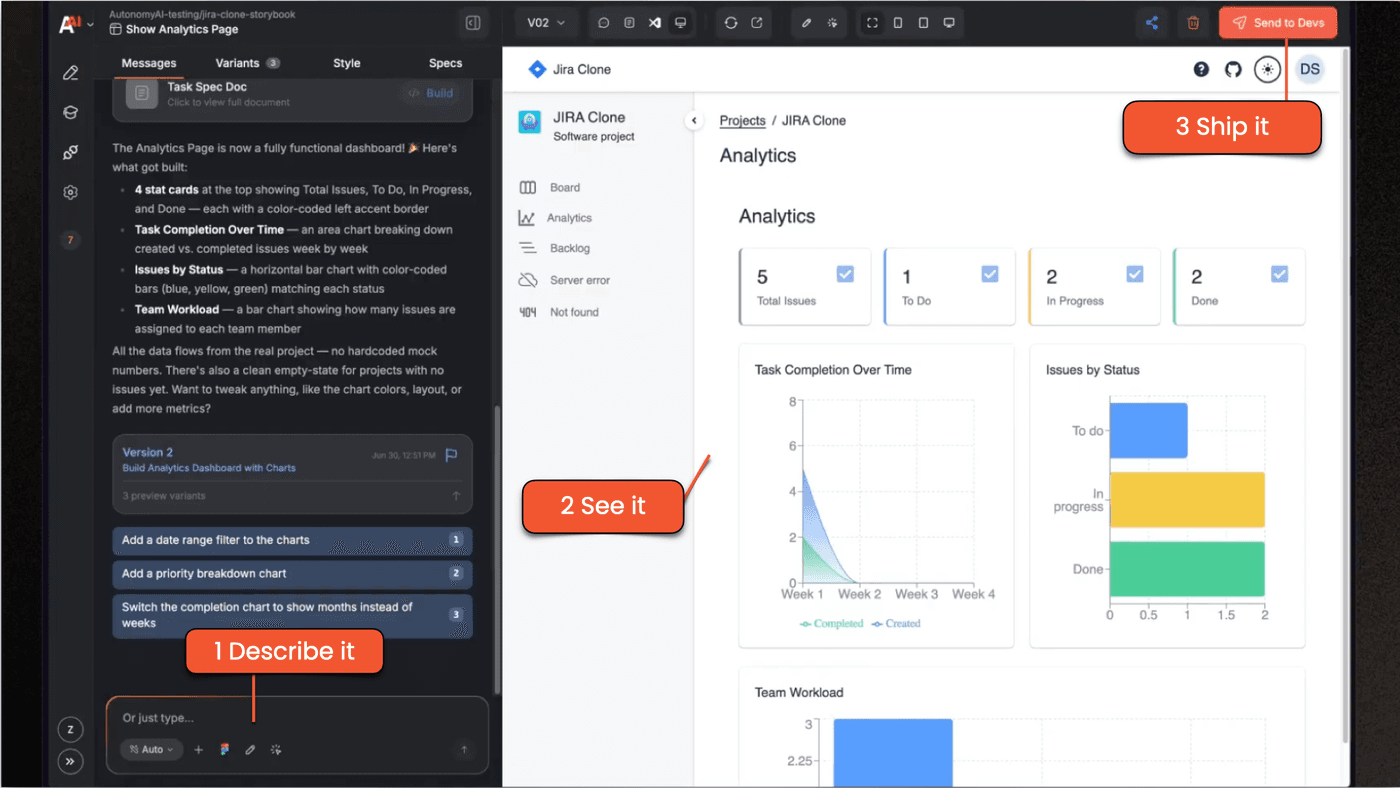
Task: Click the plus add attachment icon
Action: [x=198, y=749]
